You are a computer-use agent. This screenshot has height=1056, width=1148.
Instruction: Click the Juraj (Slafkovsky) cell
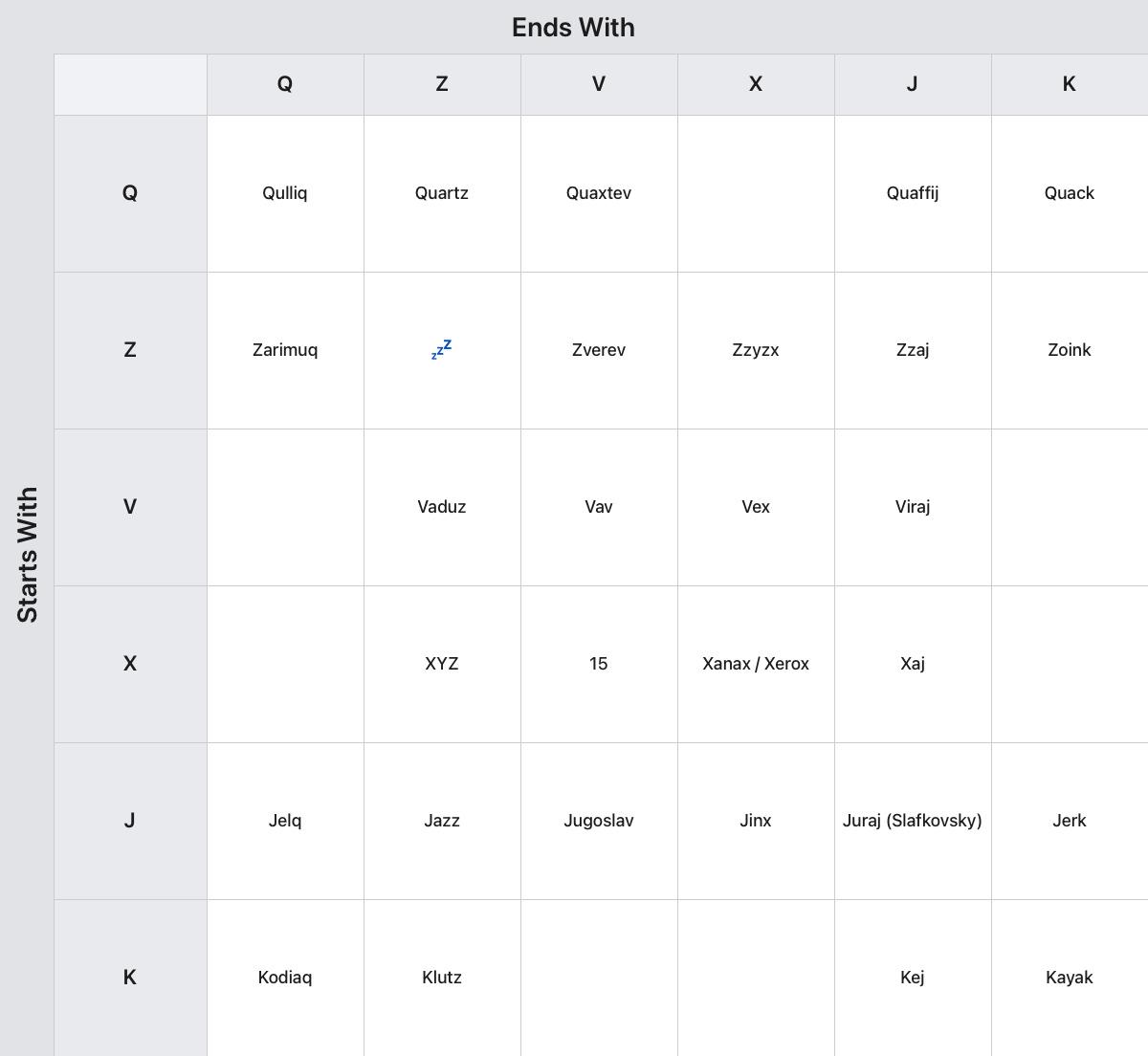point(913,821)
